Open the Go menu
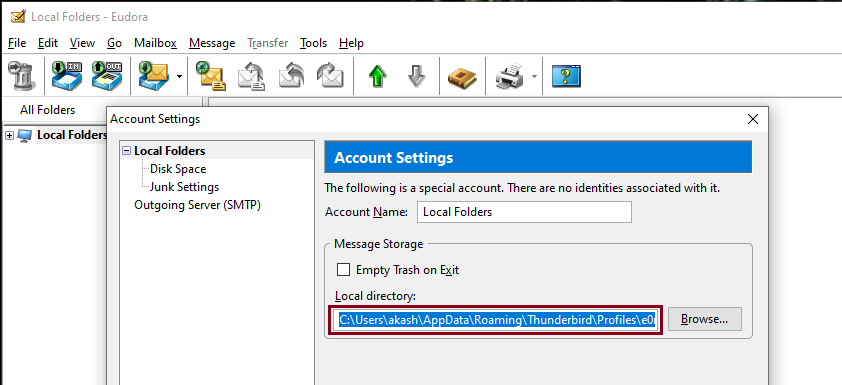The image size is (842, 385). [114, 43]
